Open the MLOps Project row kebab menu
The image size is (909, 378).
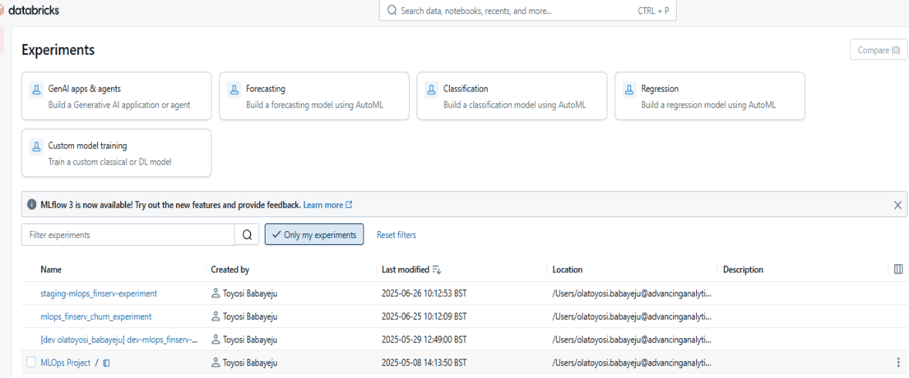[x=899, y=363]
